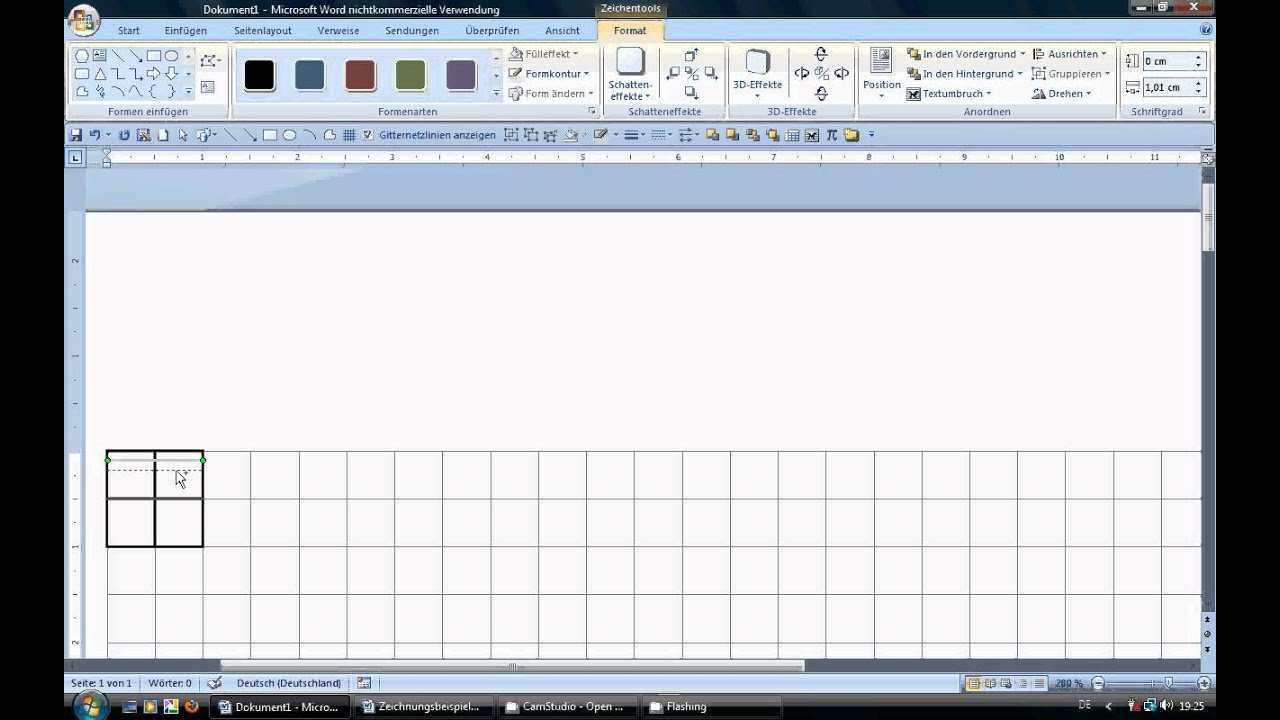
Task: Select the pointer selection tool icon
Action: pos(183,135)
